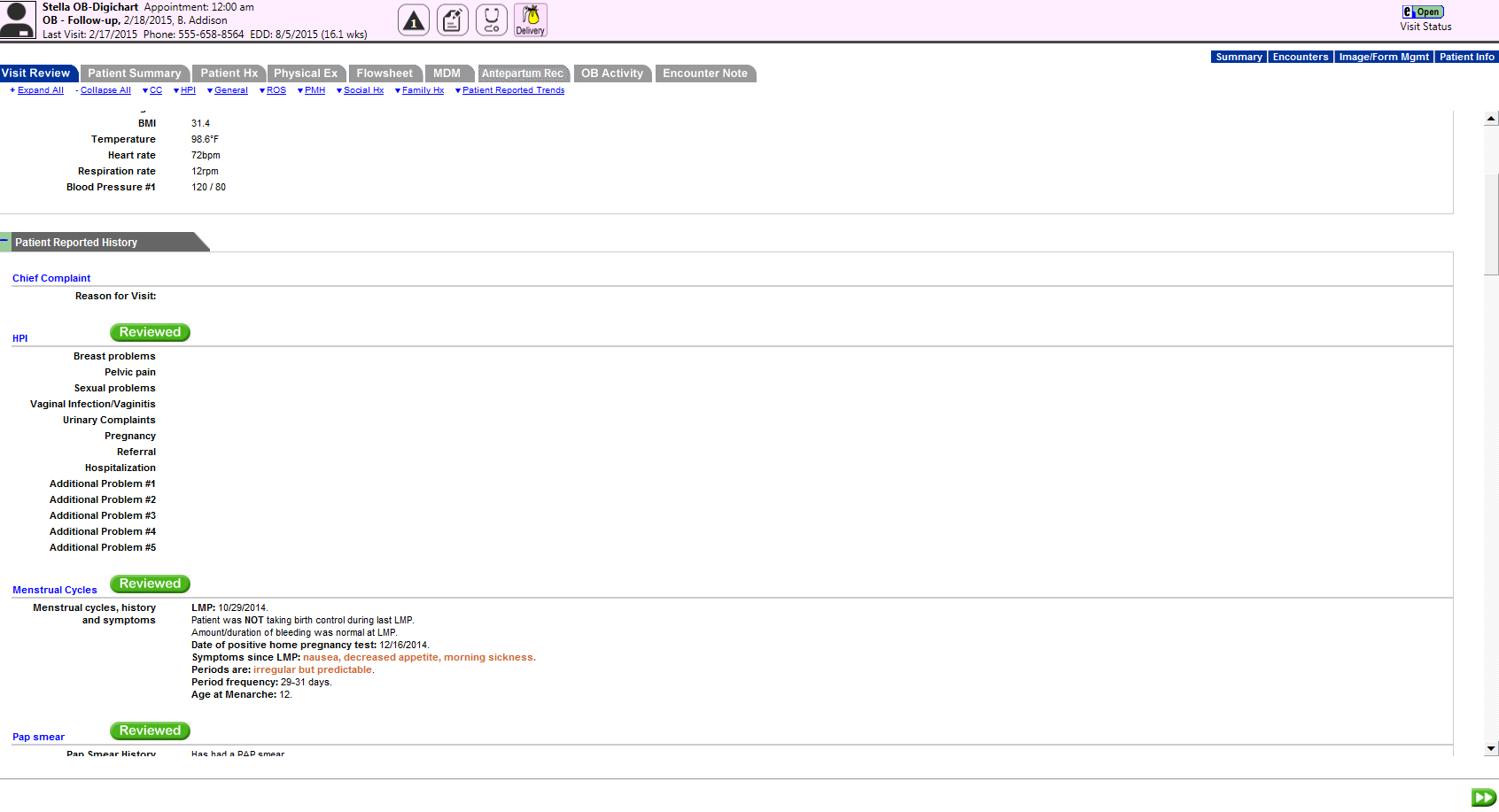1499x812 pixels.
Task: Open the Delivery stork icon
Action: tap(531, 20)
